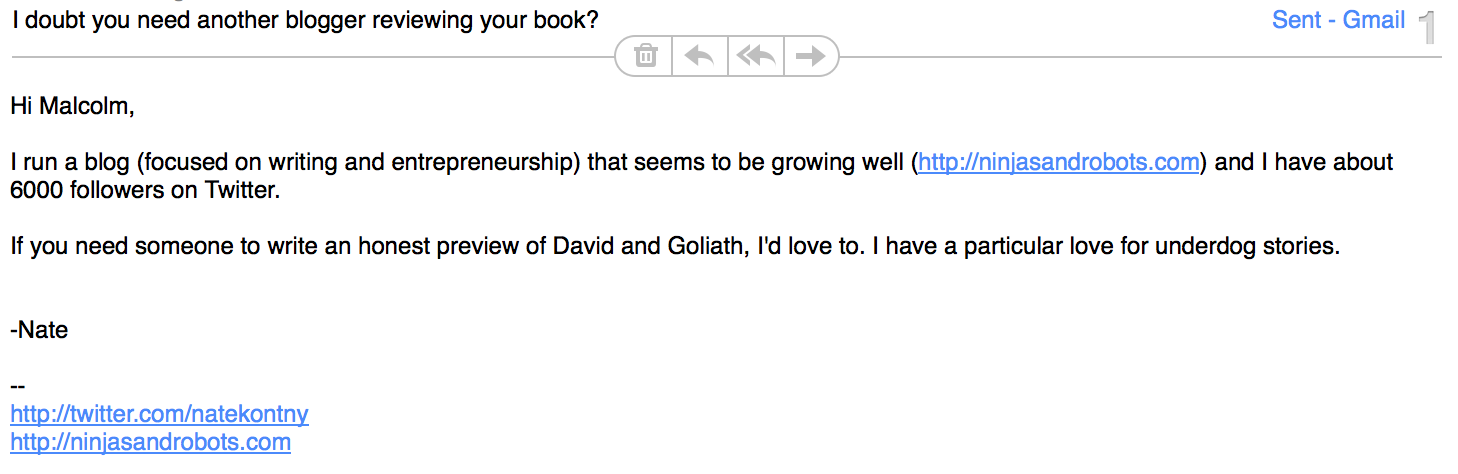Forward the message using the right-arrow icon
Image resolution: width=1458 pixels, height=474 pixels.
tap(810, 56)
